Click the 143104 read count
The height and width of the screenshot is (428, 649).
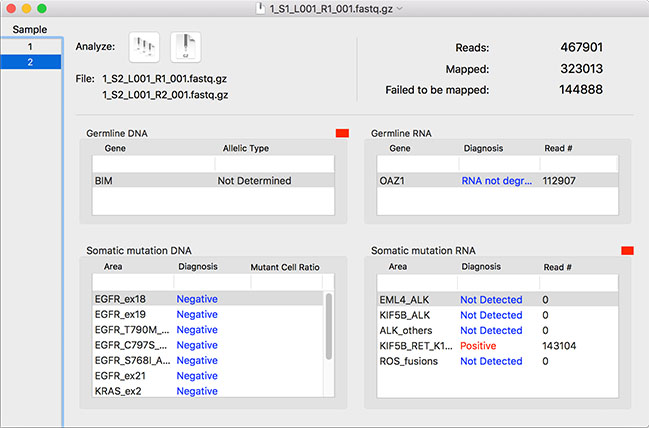(559, 345)
